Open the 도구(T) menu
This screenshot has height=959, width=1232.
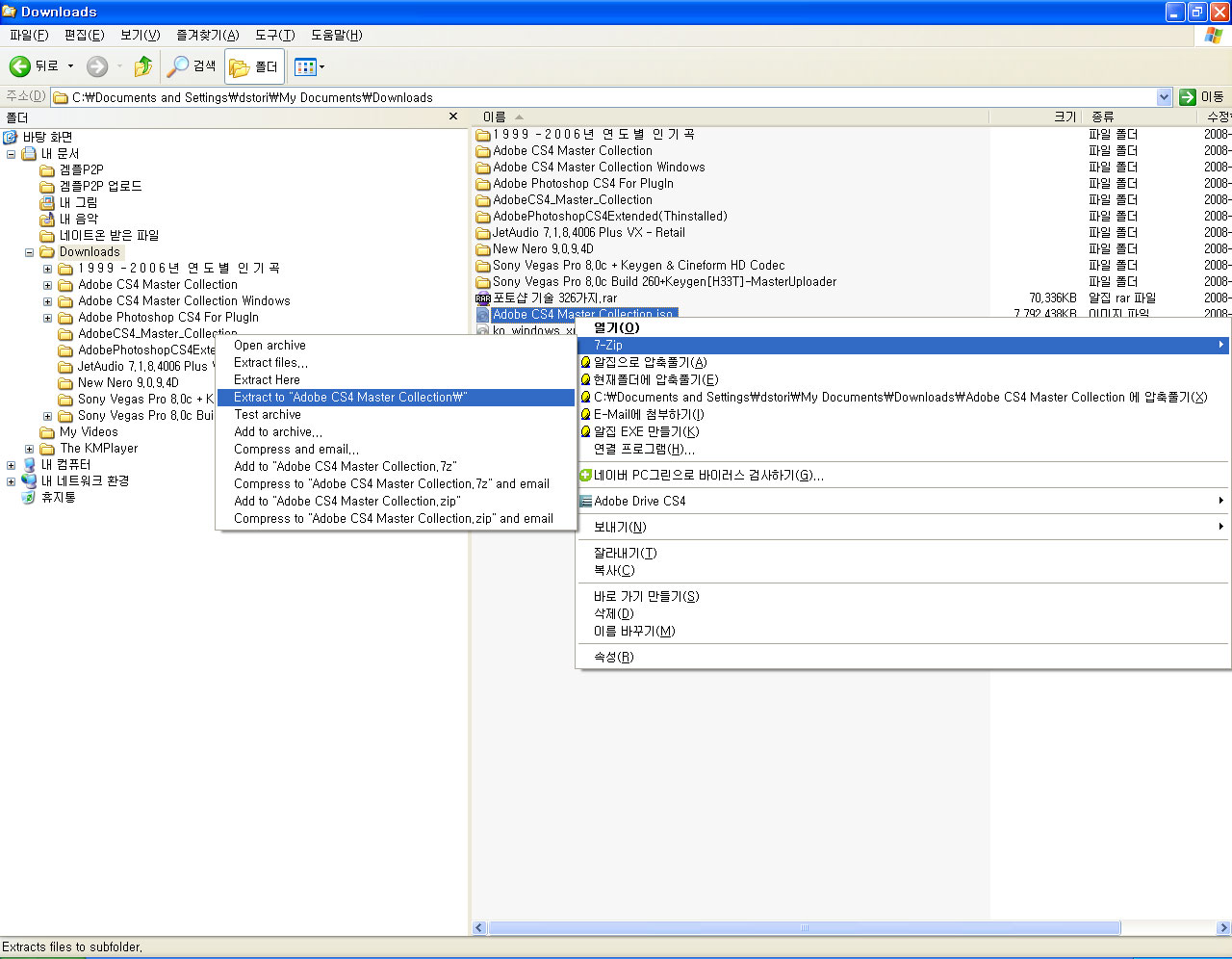pos(274,35)
